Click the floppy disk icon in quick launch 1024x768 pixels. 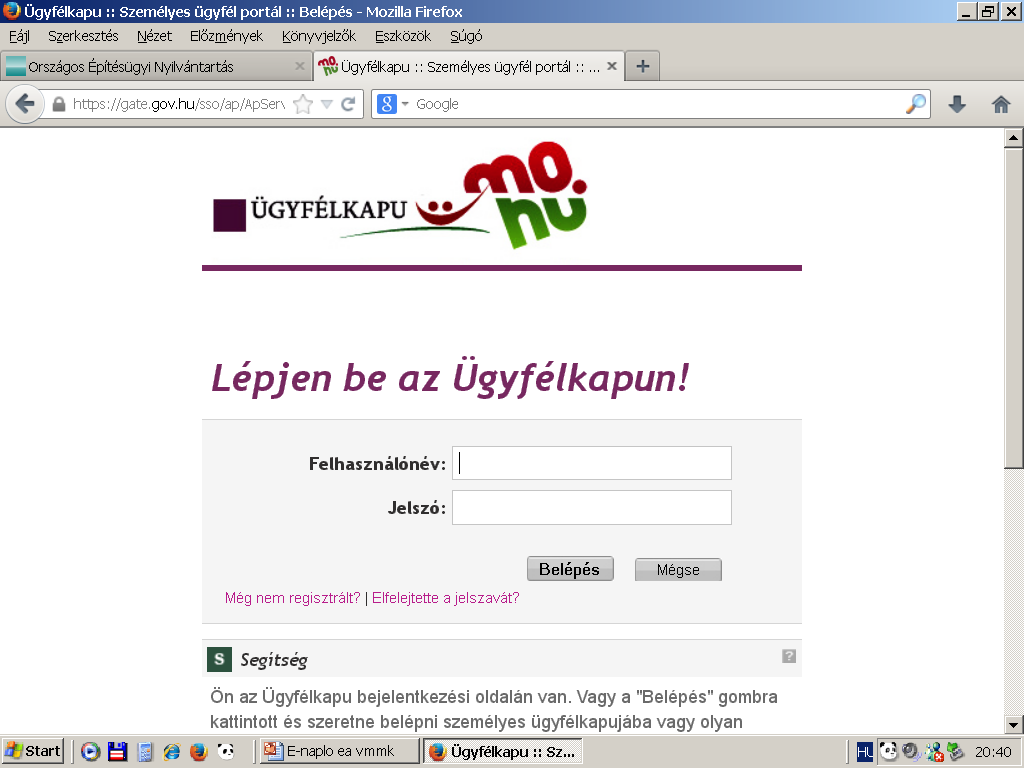tap(117, 752)
